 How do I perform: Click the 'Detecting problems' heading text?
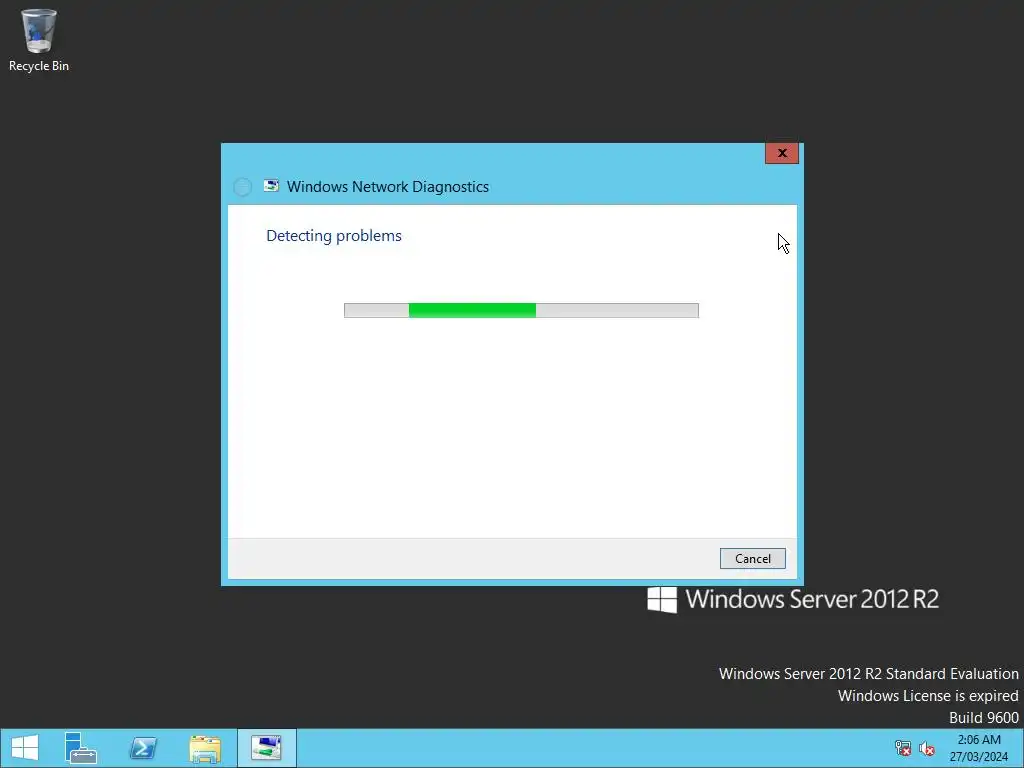[x=334, y=236]
